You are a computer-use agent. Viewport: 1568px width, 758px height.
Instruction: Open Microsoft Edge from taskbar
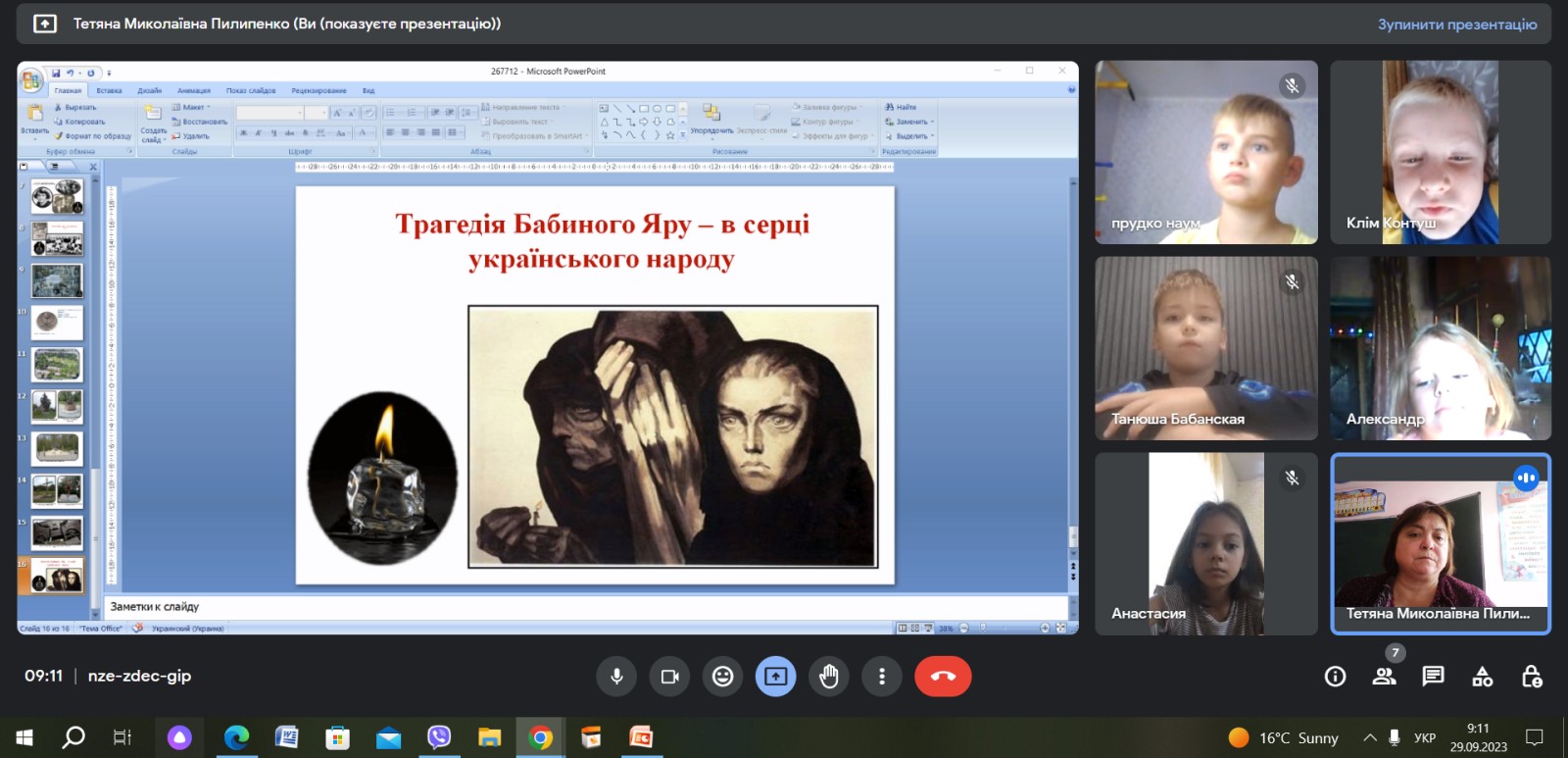(236, 736)
